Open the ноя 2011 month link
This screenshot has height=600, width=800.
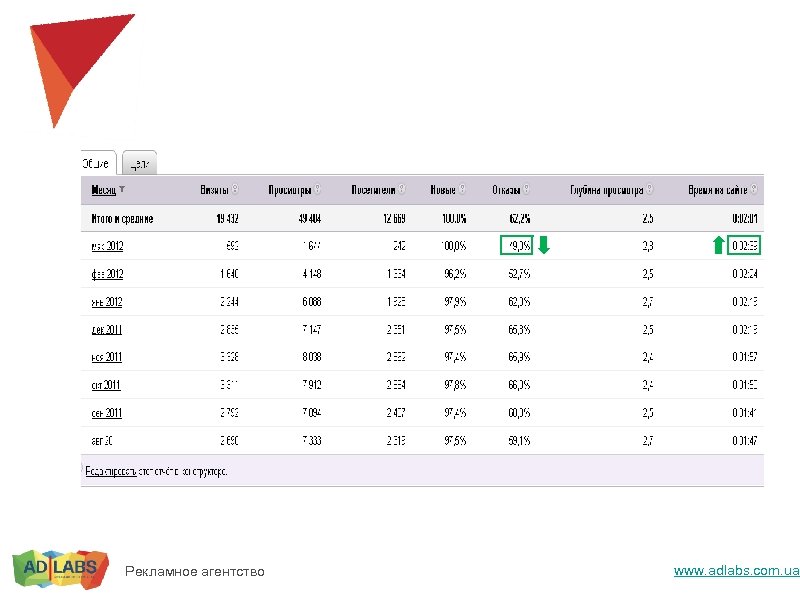(107, 357)
